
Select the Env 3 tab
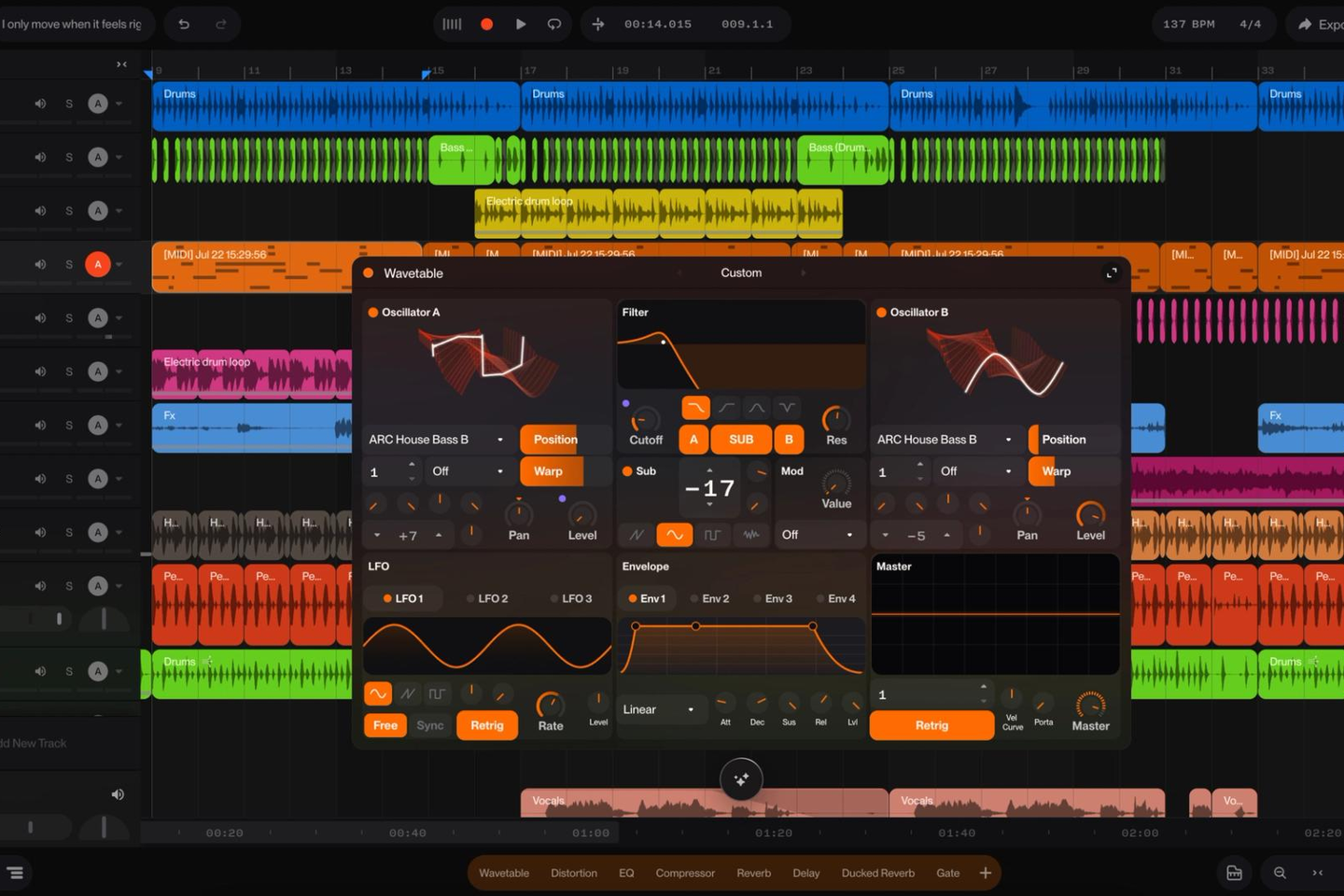click(773, 598)
